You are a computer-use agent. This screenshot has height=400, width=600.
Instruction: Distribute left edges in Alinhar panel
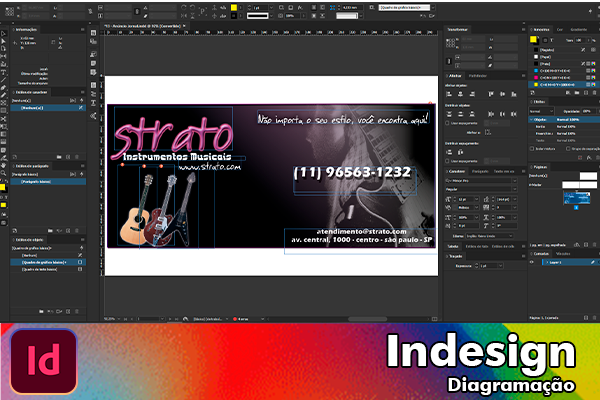pyautogui.click(x=491, y=114)
